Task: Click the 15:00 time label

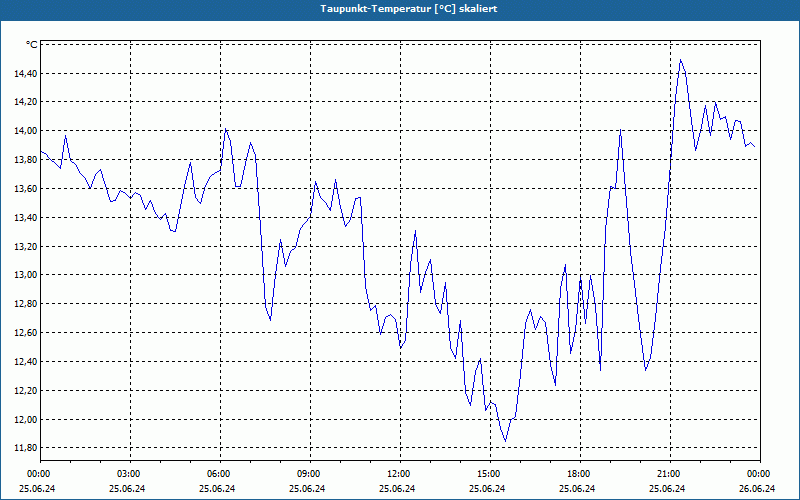Action: 490,474
